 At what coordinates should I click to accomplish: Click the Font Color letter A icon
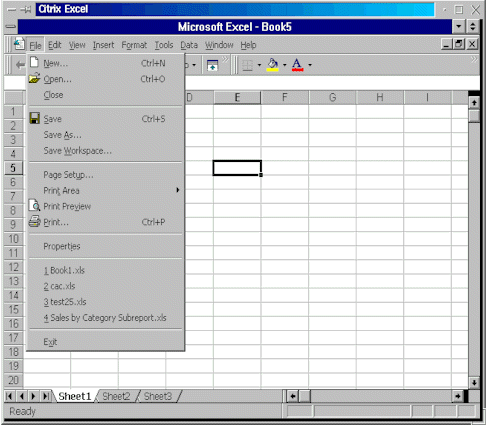tap(297, 65)
